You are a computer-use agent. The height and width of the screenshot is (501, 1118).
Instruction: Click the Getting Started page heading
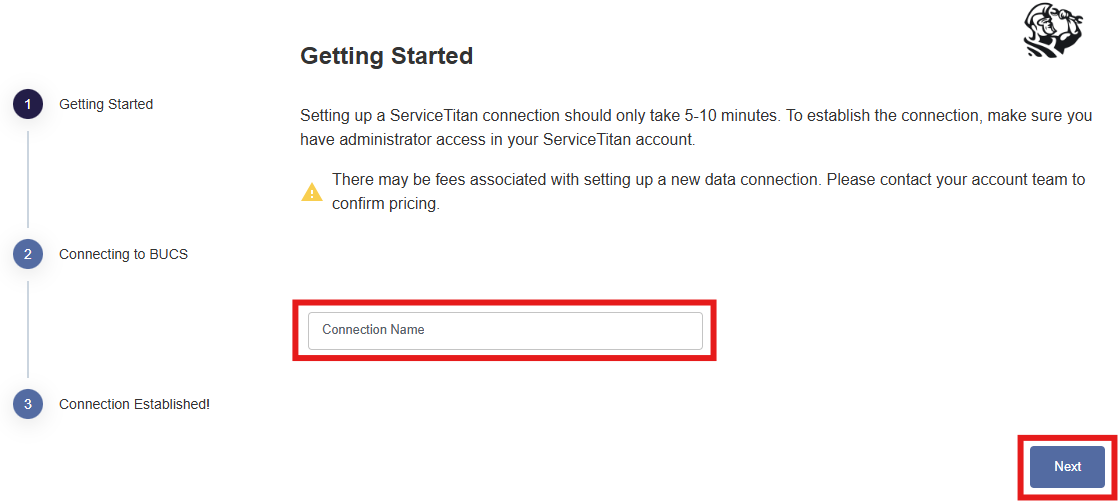point(386,56)
